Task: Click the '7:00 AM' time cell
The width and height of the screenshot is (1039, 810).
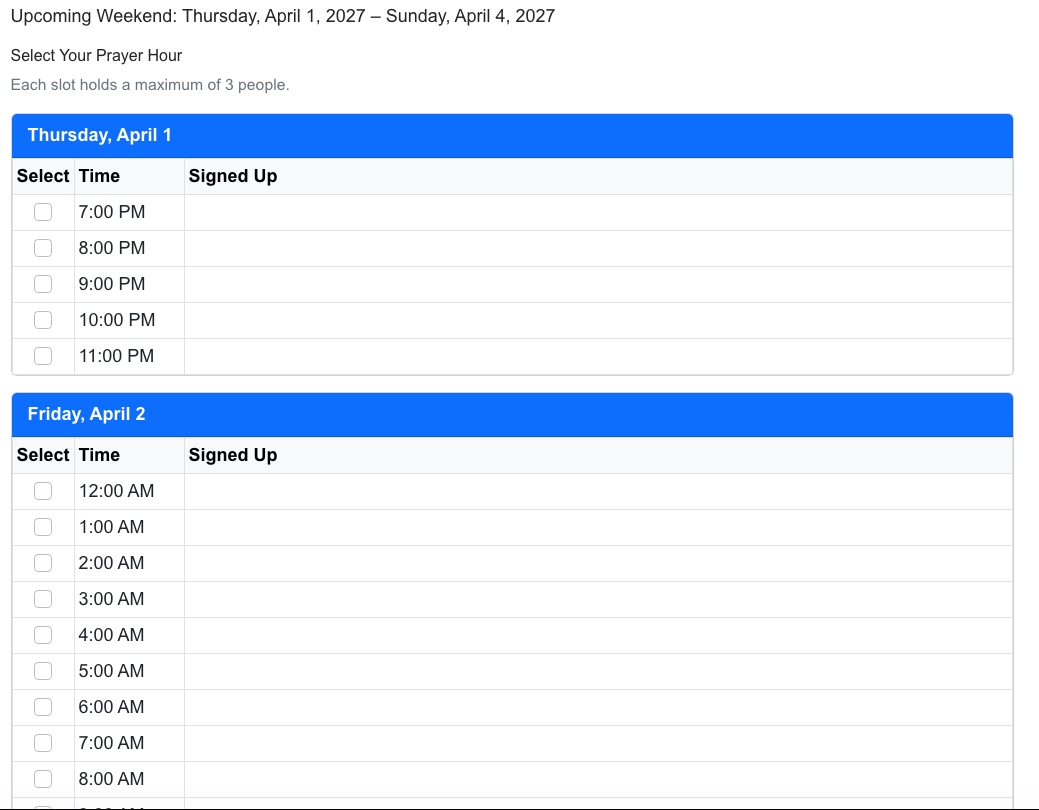Action: click(129, 743)
